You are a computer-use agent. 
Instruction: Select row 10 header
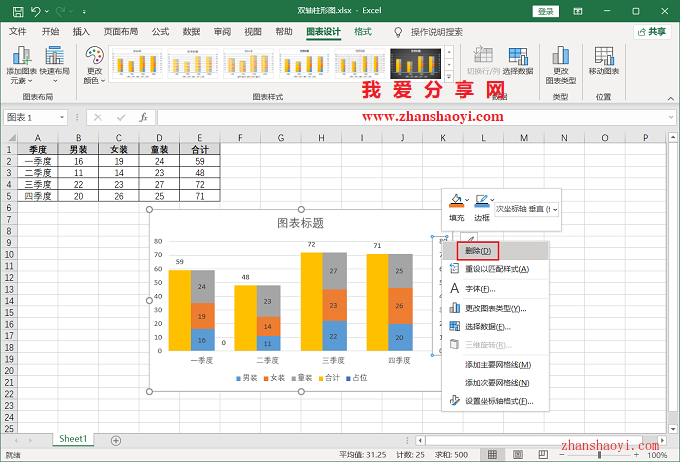9,255
